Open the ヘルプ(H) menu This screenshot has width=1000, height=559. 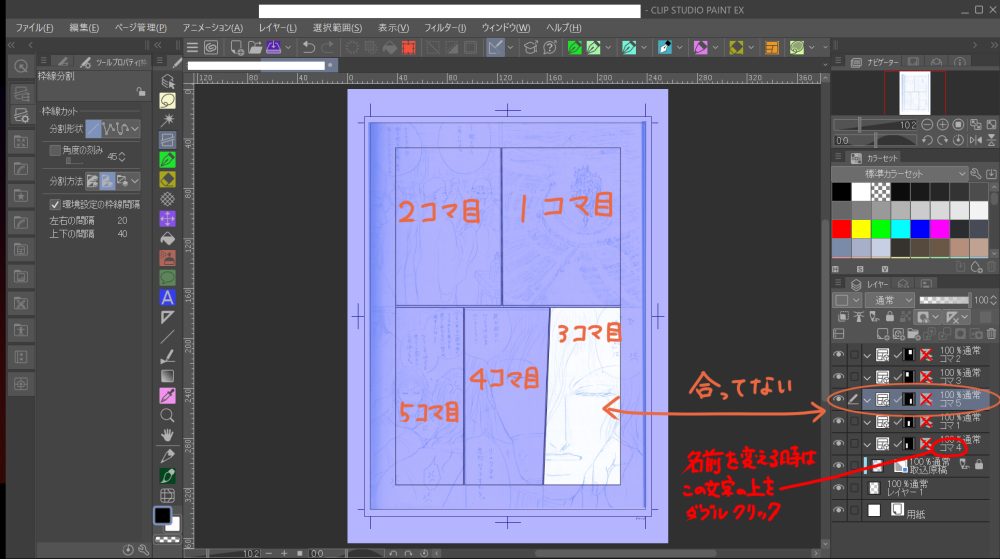tap(563, 28)
